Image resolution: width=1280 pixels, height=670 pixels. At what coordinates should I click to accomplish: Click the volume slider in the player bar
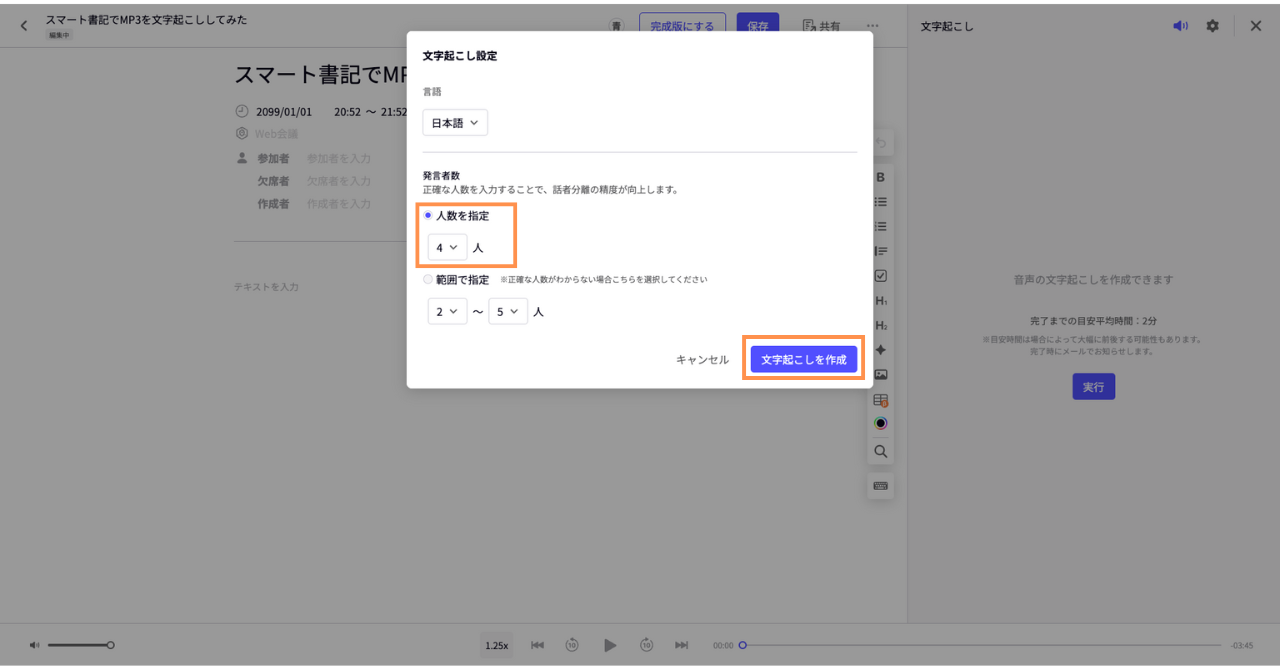click(80, 646)
